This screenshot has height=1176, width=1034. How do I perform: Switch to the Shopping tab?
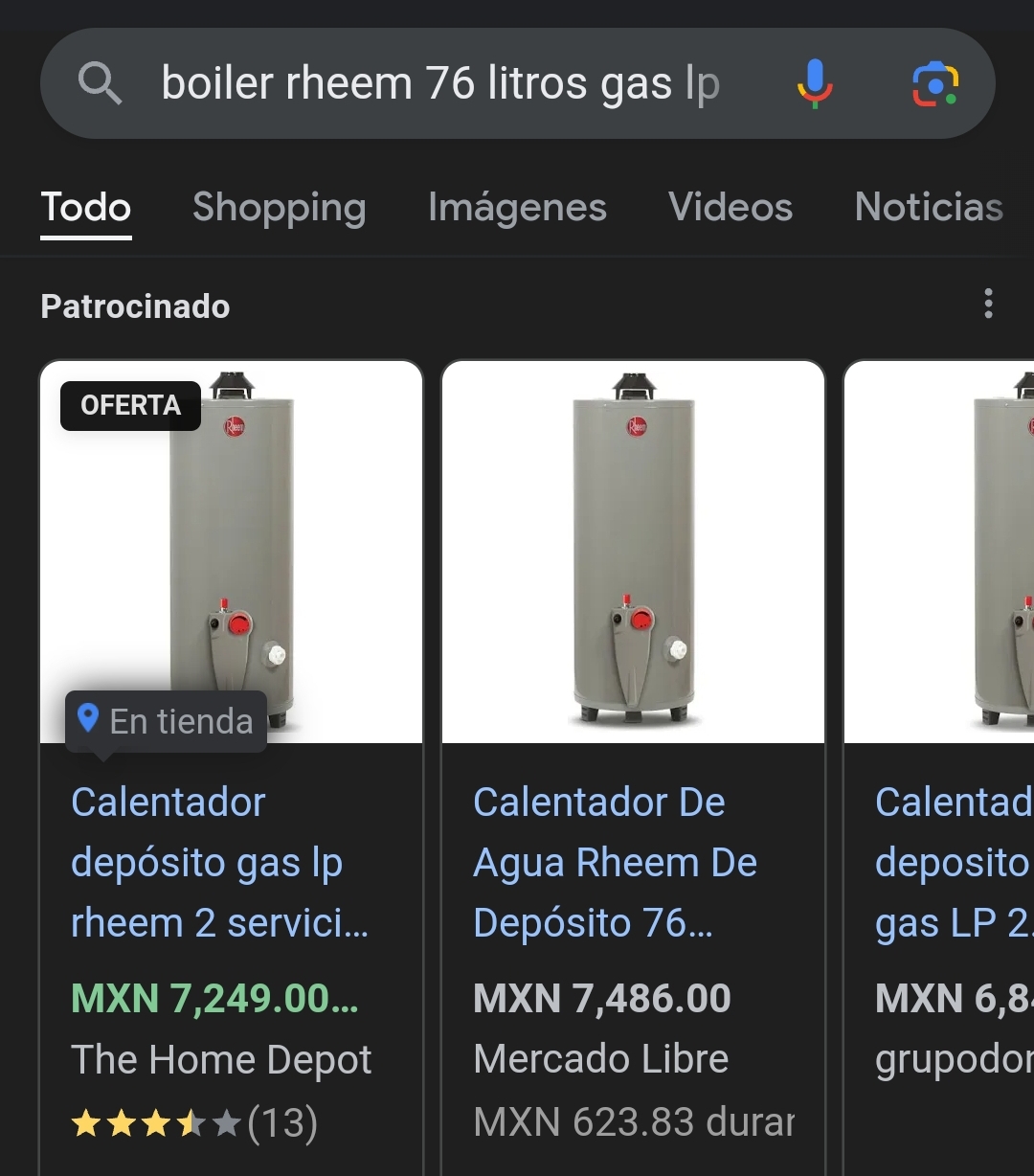point(279,207)
